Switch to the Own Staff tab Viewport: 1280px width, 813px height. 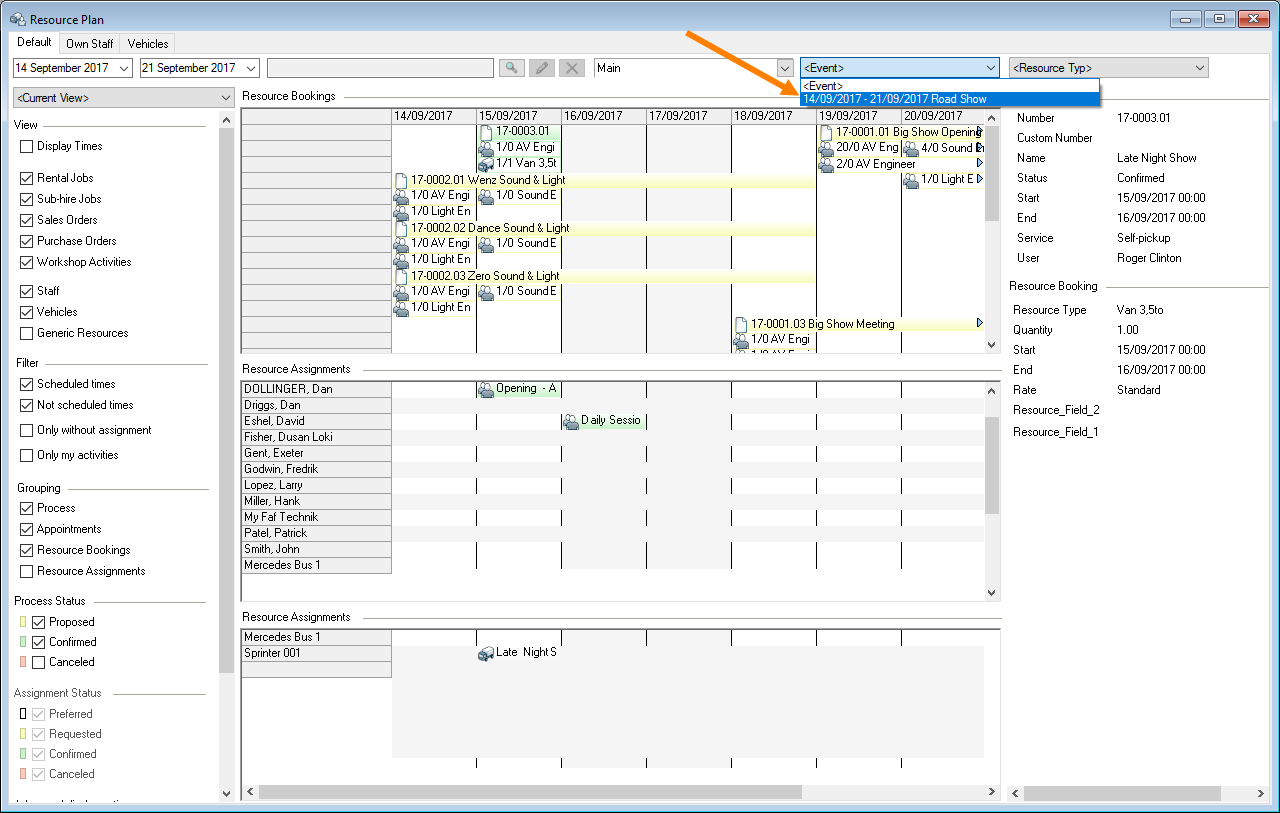tap(90, 44)
